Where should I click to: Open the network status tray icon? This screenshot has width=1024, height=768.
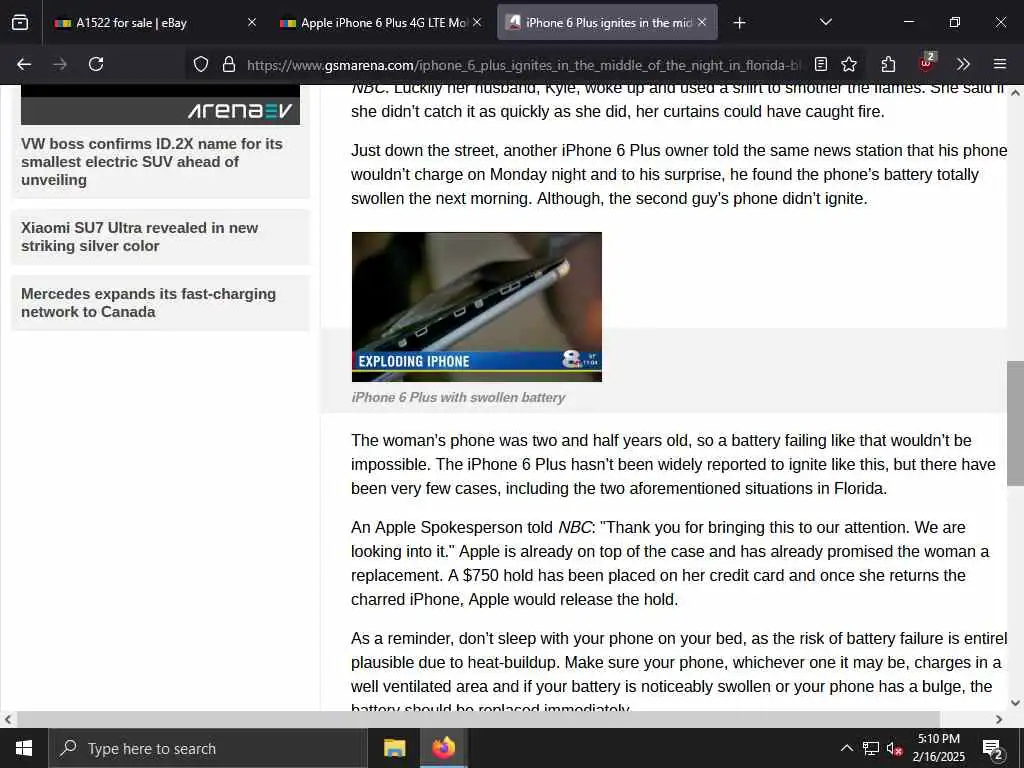point(871,748)
